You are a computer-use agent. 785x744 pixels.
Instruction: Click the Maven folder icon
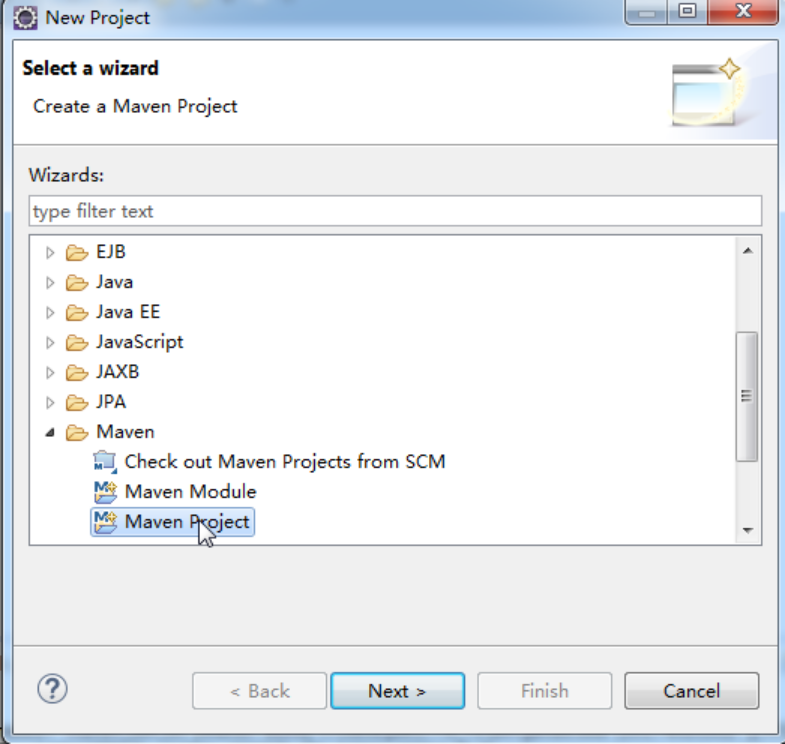pyautogui.click(x=77, y=432)
